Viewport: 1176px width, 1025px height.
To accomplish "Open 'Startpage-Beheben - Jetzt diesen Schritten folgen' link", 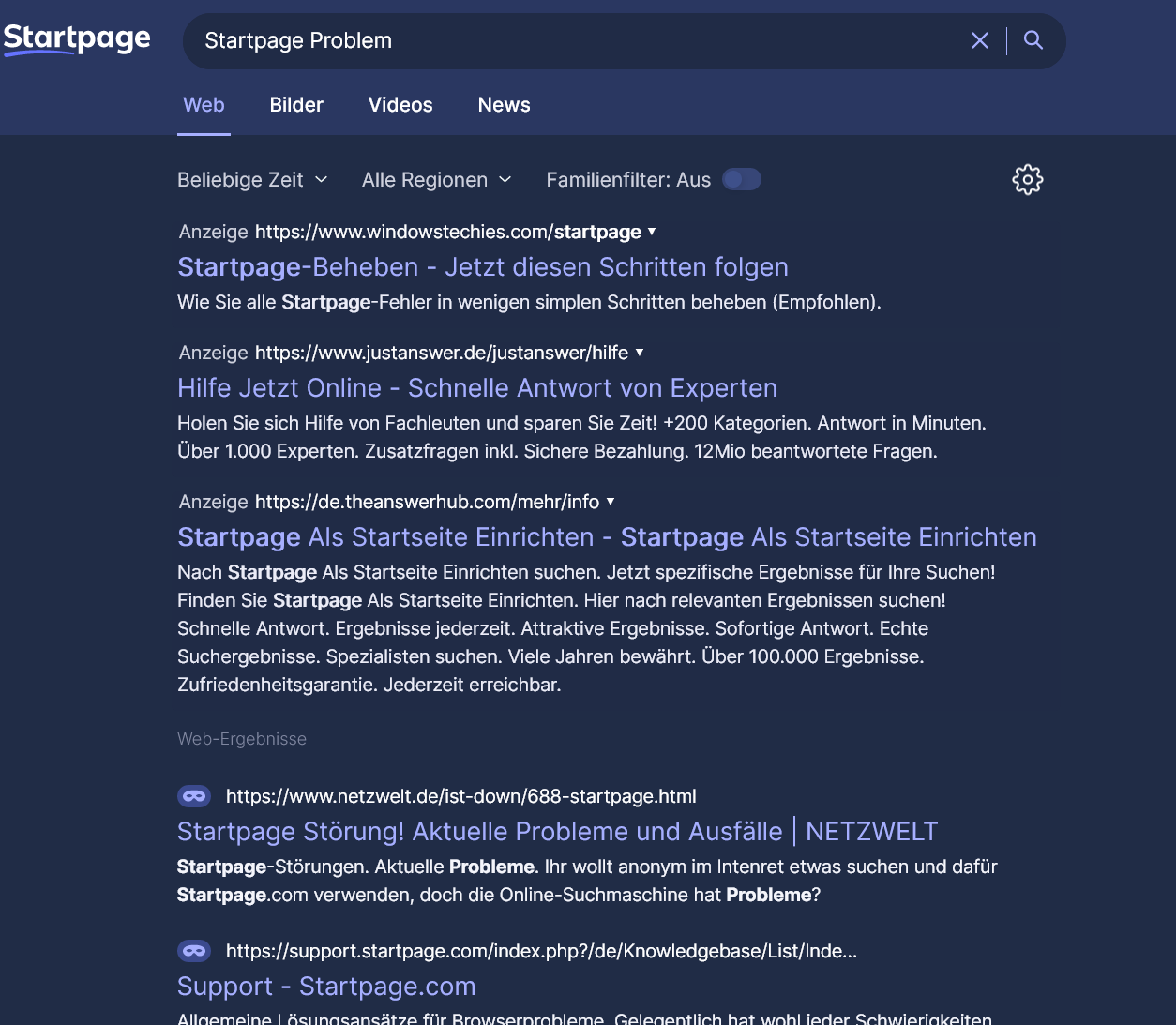I will point(483,267).
